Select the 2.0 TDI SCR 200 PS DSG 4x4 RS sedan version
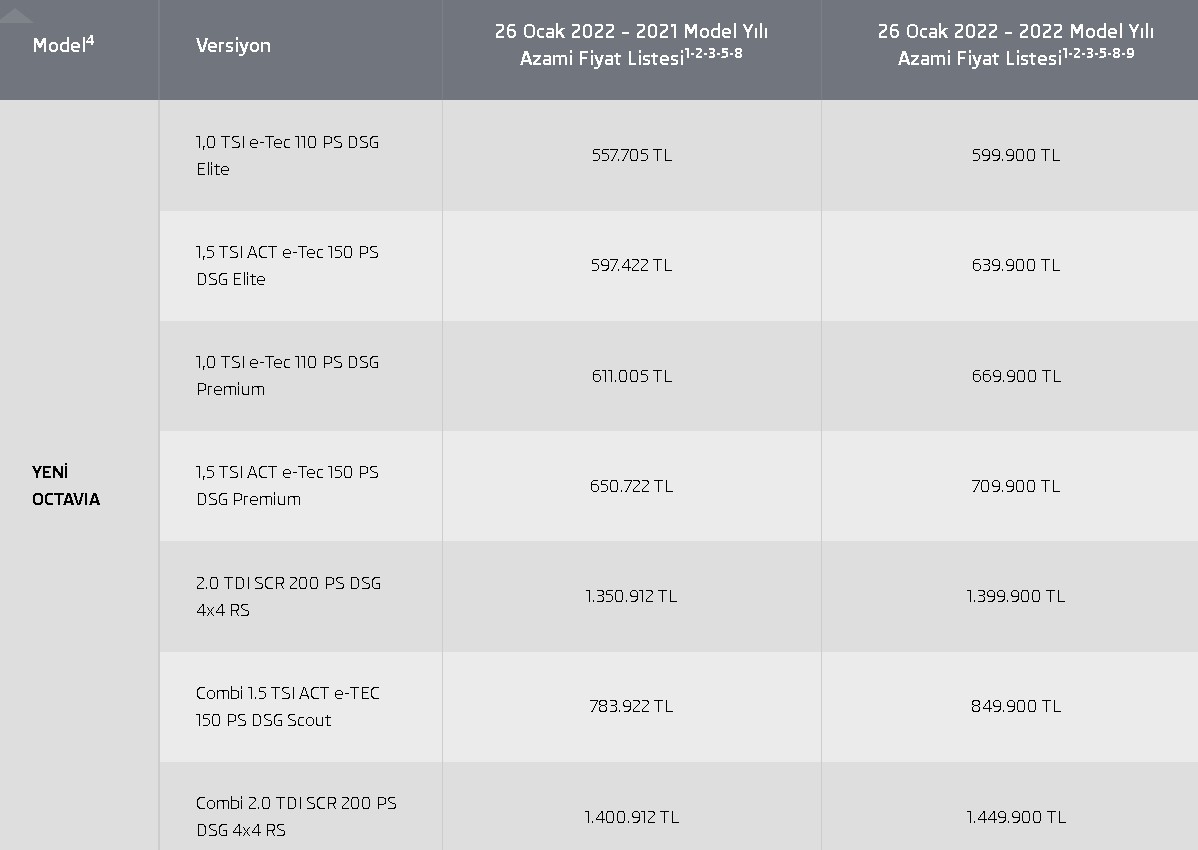The height and width of the screenshot is (850, 1198). pos(288,596)
